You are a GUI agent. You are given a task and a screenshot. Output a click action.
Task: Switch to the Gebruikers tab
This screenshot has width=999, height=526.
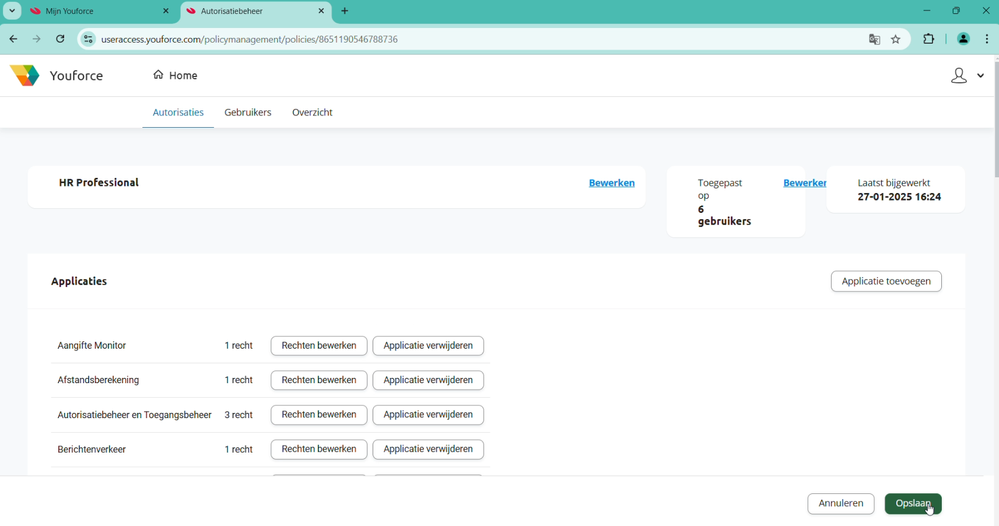point(248,112)
